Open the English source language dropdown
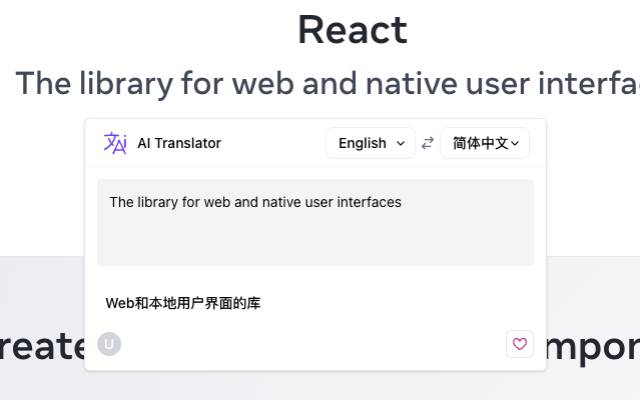This screenshot has height=400, width=640. [371, 143]
